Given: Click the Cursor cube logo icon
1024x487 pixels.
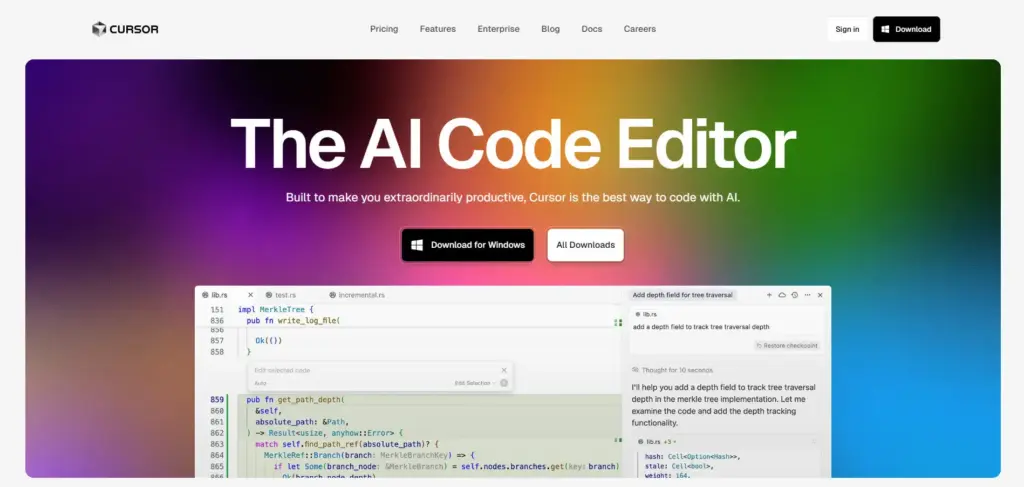Looking at the screenshot, I should point(99,29).
